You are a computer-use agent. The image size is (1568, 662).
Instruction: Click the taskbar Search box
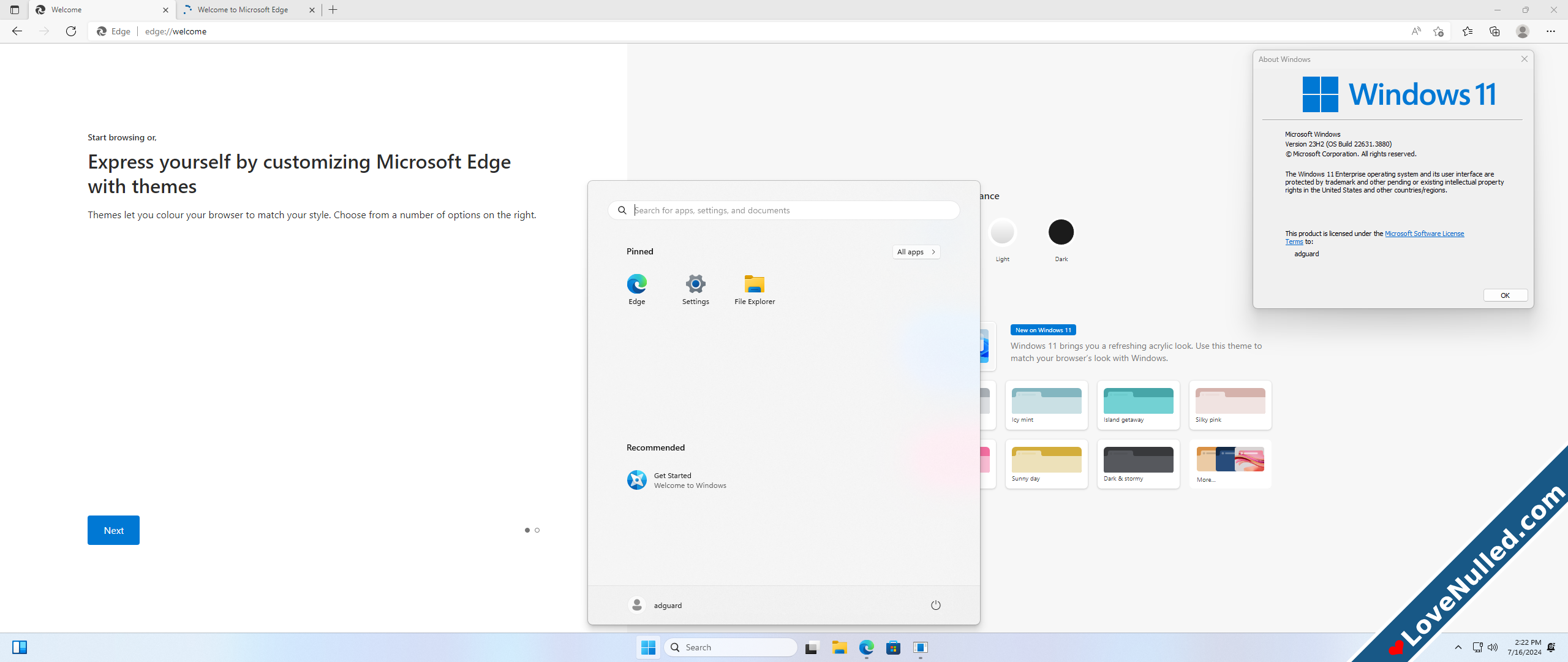point(731,647)
